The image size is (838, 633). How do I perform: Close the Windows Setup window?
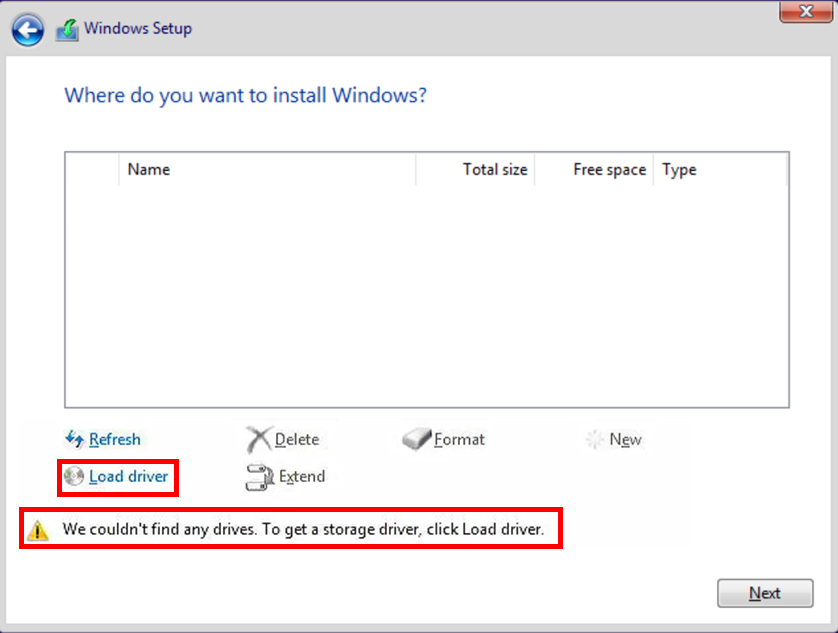(805, 12)
